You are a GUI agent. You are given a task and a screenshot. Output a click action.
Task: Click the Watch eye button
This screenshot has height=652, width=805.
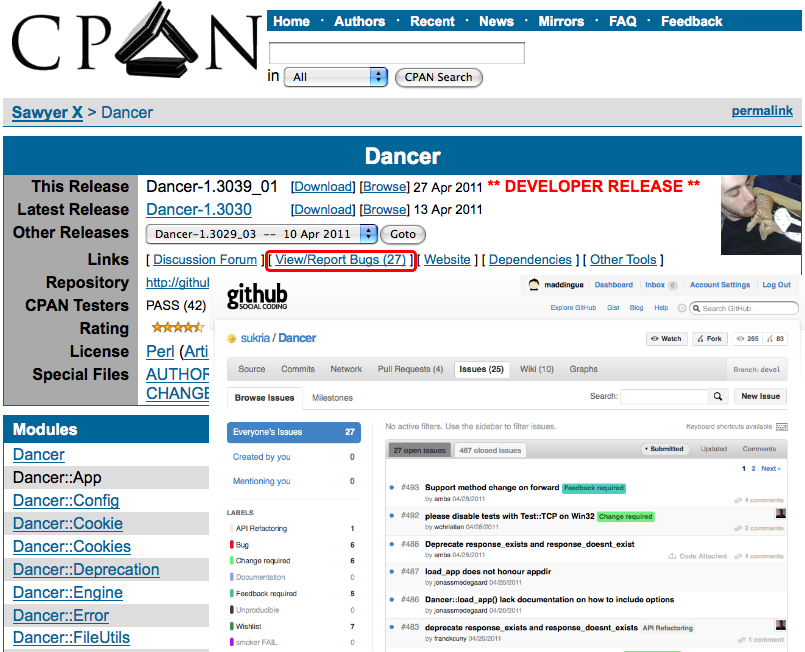pos(666,338)
